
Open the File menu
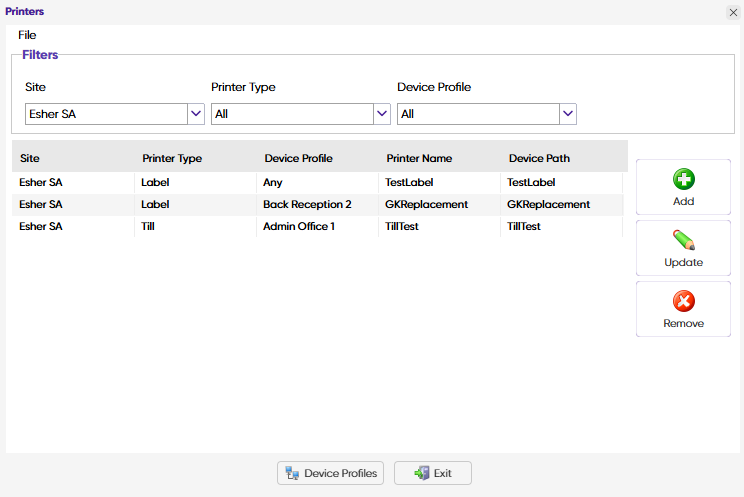(x=27, y=35)
